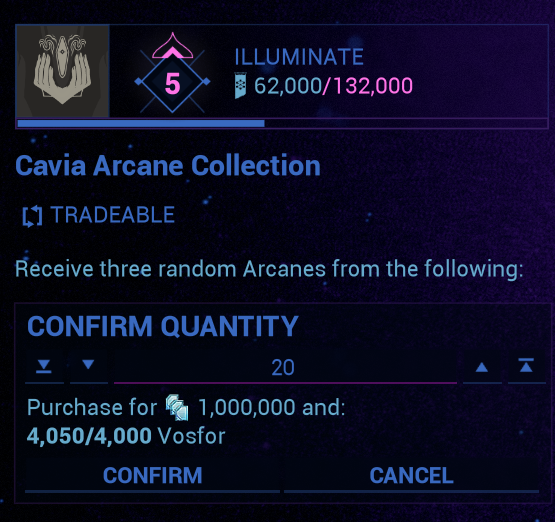Decrease quantity by one
This screenshot has width=555, height=522.
tap(88, 367)
